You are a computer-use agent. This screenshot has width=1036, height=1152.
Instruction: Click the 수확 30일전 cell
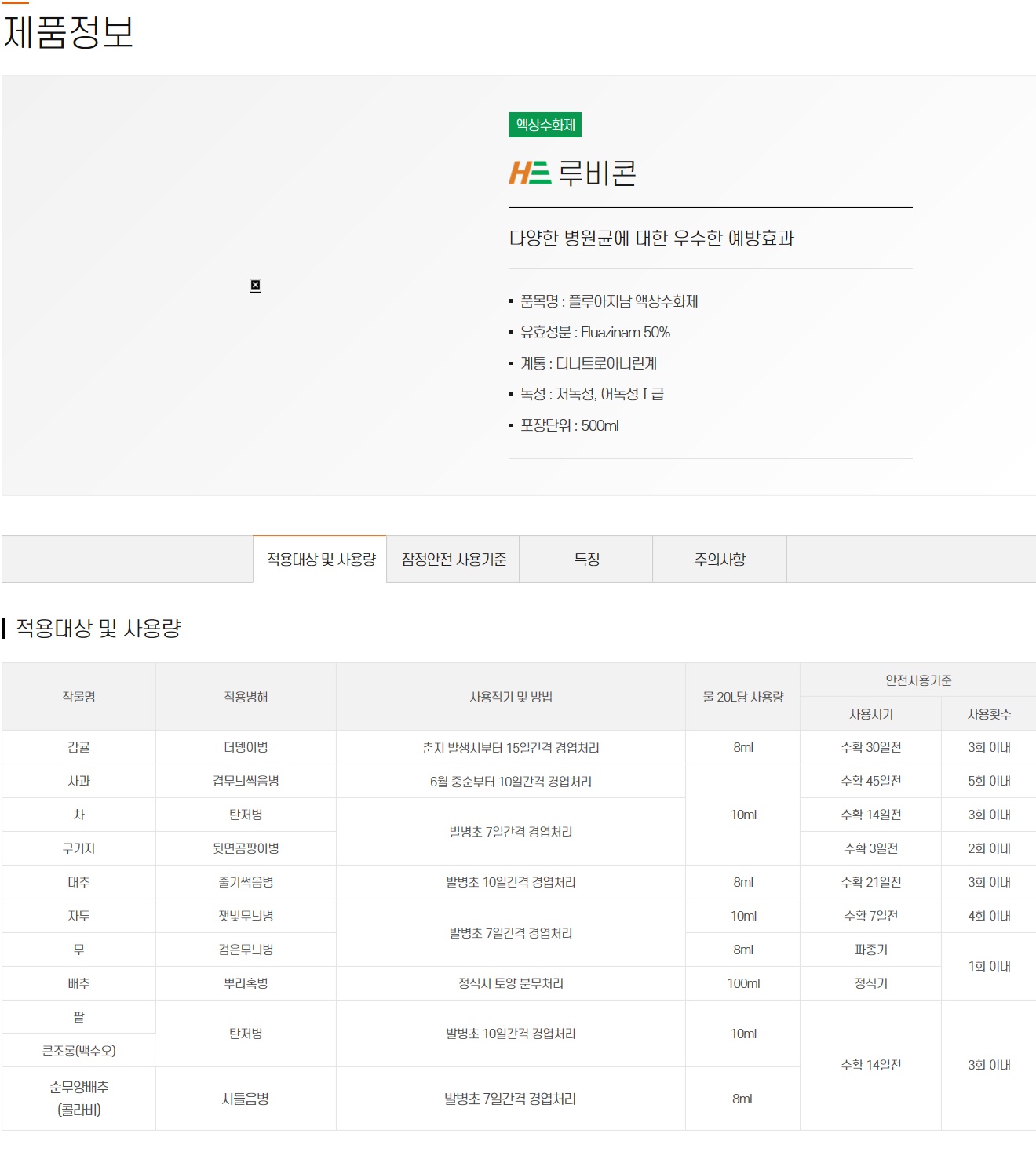871,747
